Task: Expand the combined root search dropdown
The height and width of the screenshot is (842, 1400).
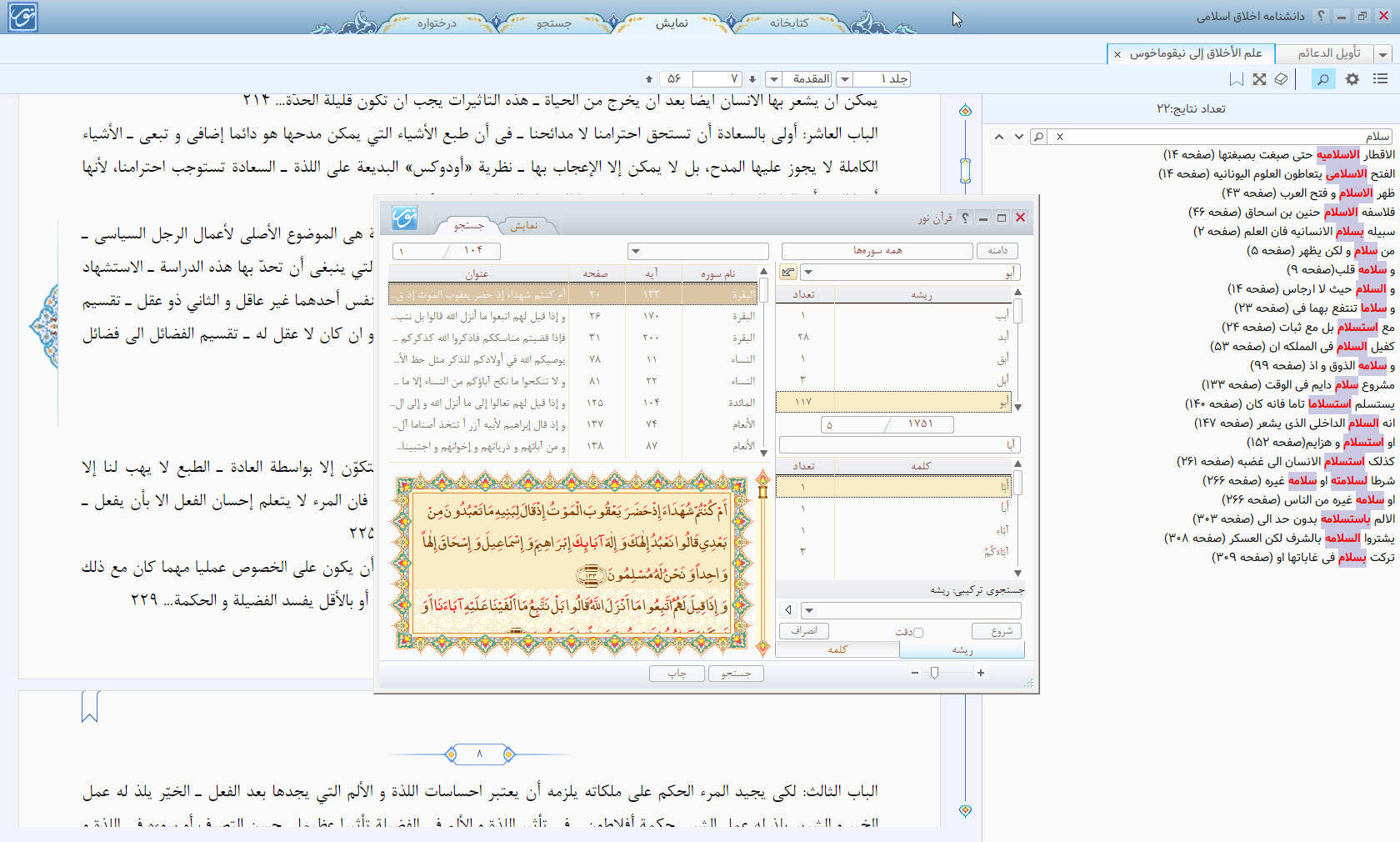Action: click(x=808, y=611)
